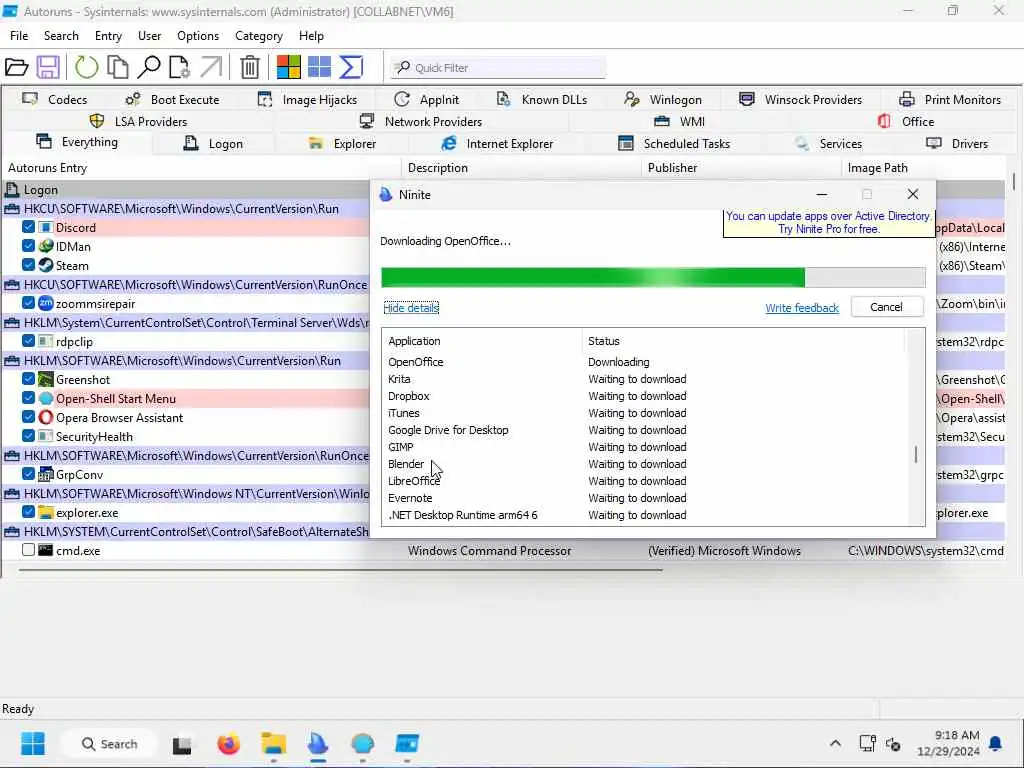Switch to the Scheduled Tasks tab
1024x768 pixels.
[x=674, y=144]
